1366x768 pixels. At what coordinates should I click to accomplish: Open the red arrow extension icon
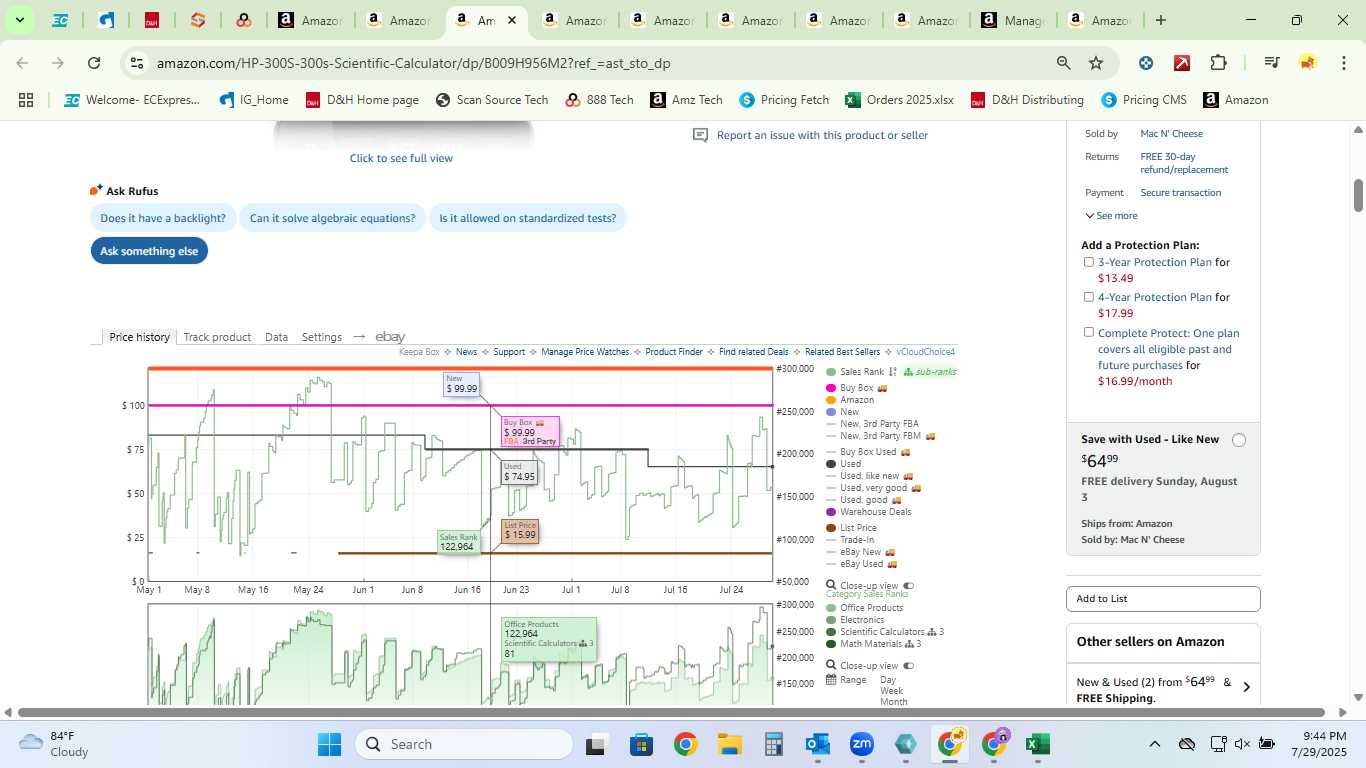(x=1182, y=63)
